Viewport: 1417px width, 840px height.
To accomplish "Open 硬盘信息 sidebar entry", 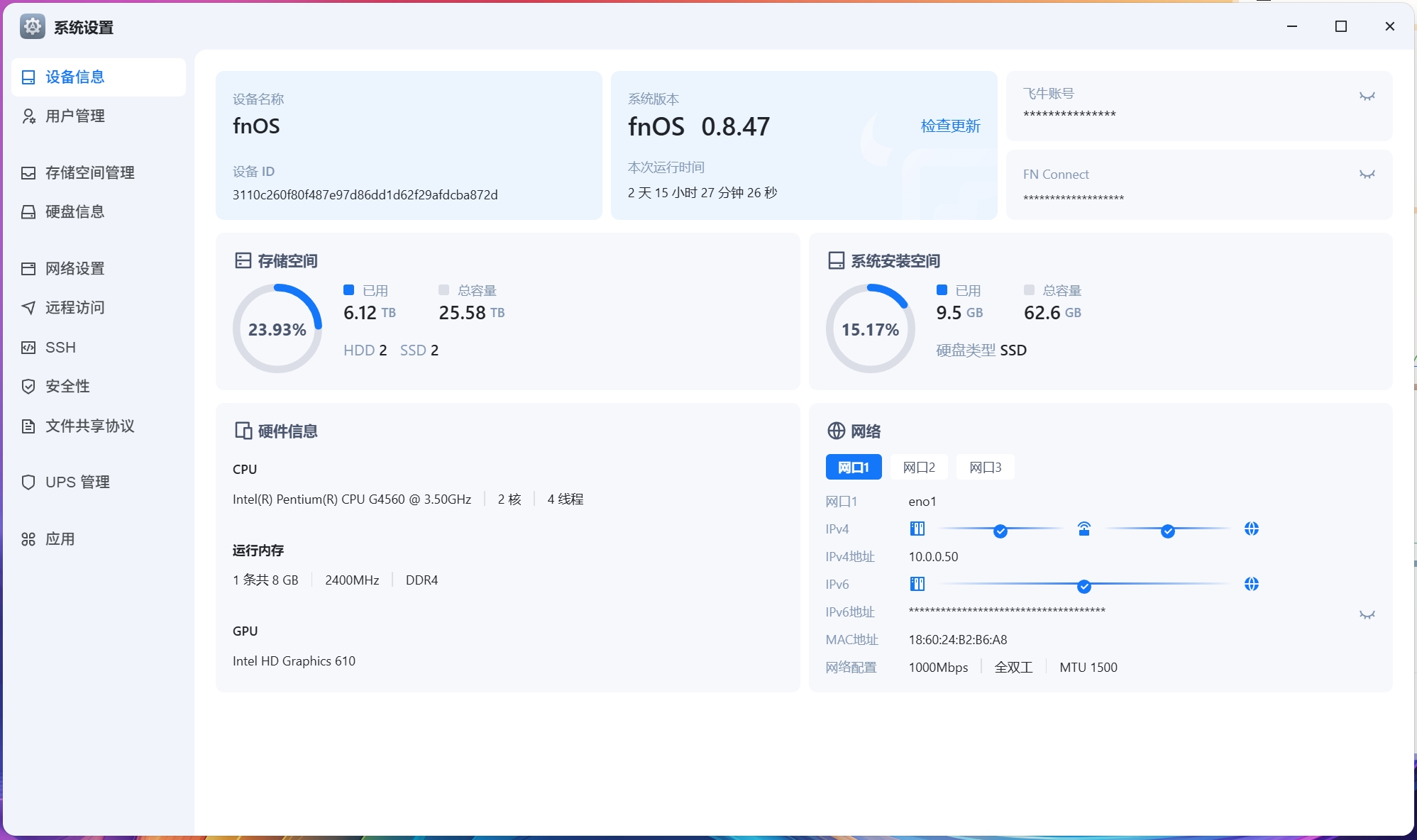I will pyautogui.click(x=99, y=212).
